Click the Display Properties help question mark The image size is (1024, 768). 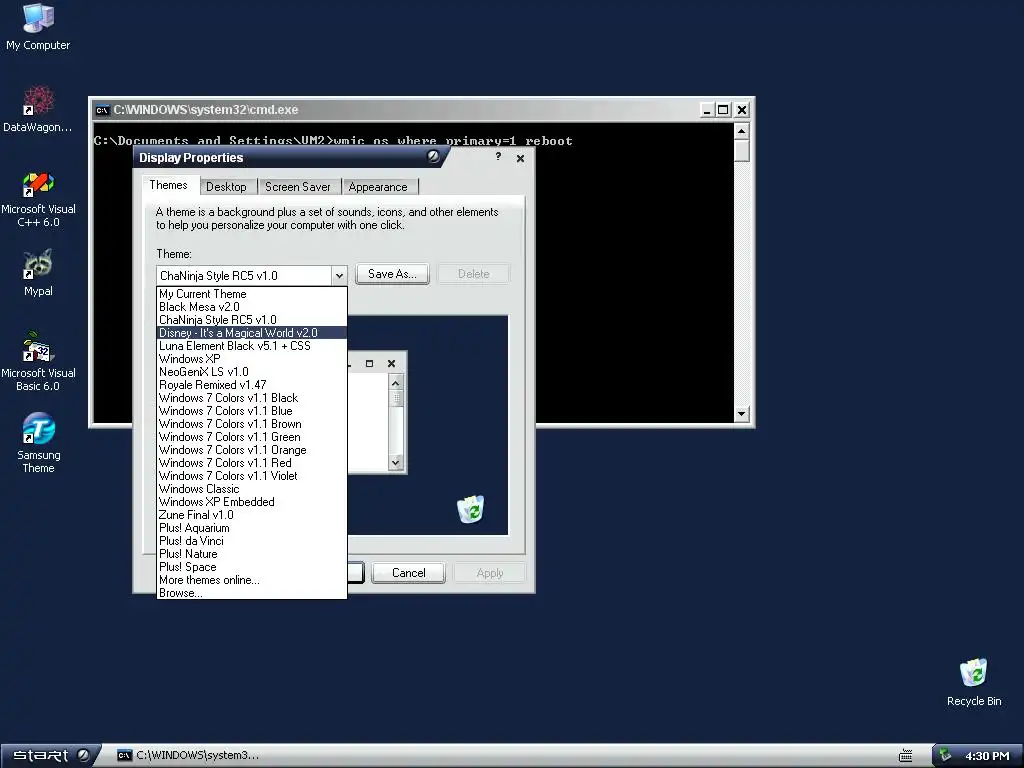[x=498, y=157]
